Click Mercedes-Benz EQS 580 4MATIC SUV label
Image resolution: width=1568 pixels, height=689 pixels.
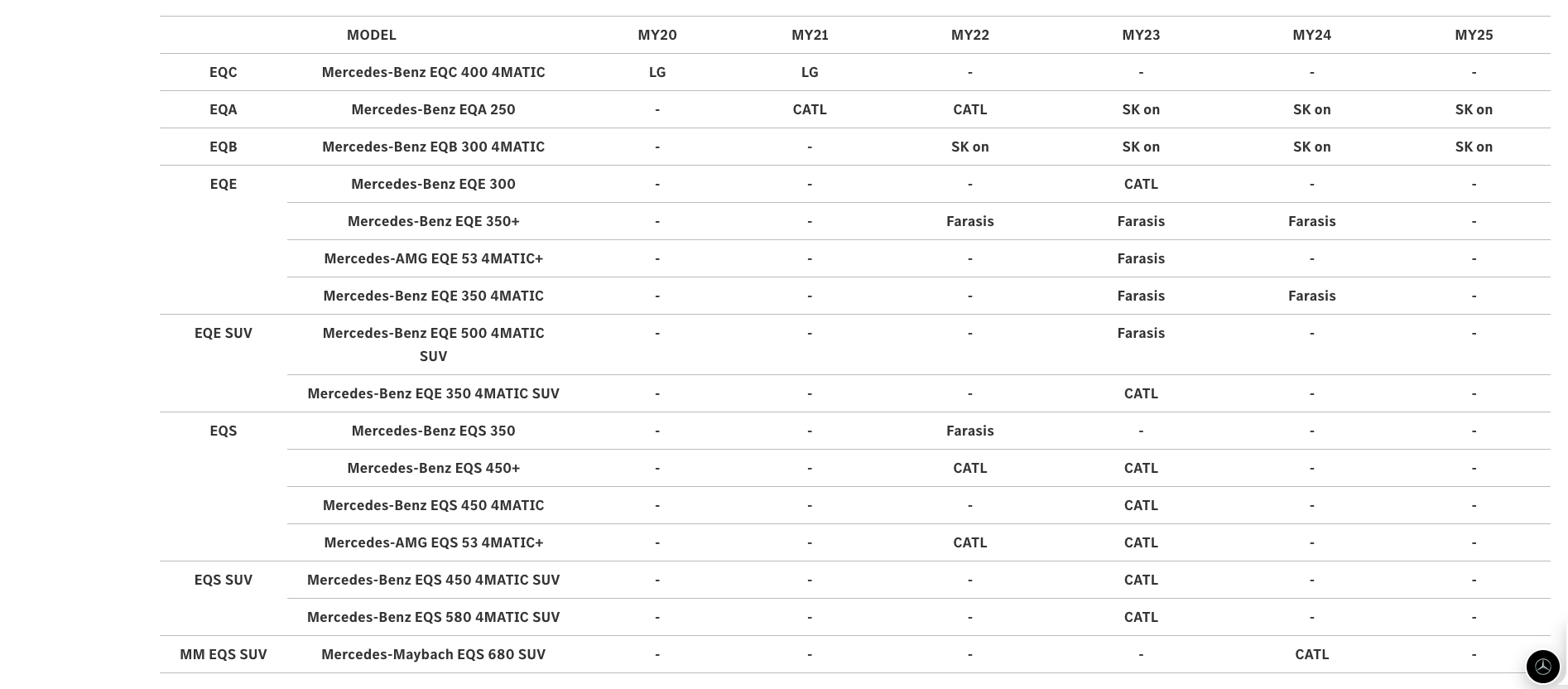point(434,617)
